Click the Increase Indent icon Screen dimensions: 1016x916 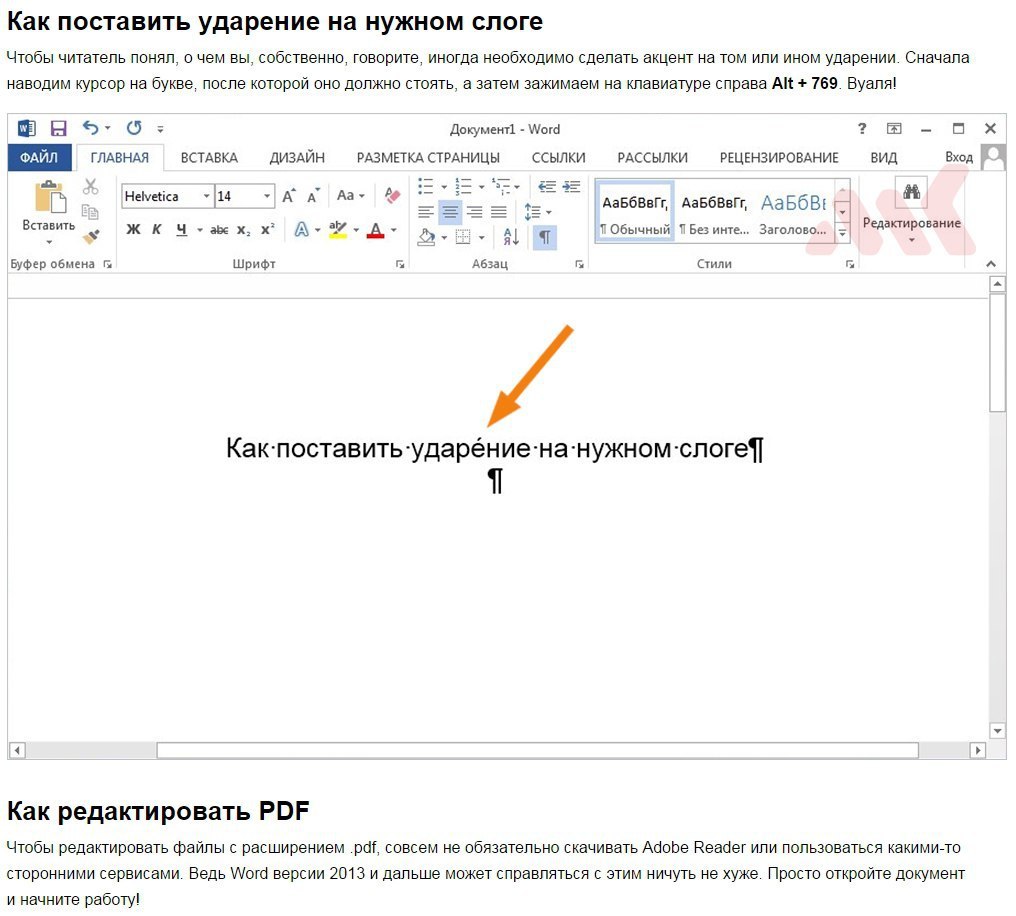(571, 187)
